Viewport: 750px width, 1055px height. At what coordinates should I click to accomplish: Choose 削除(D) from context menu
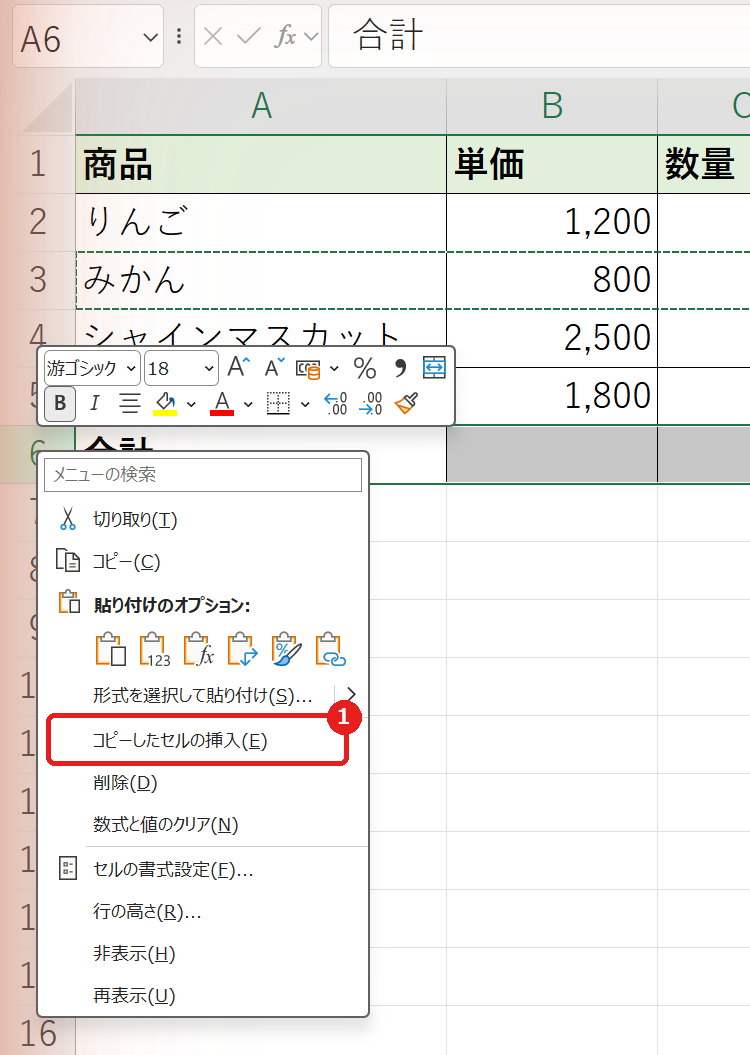tap(202, 783)
